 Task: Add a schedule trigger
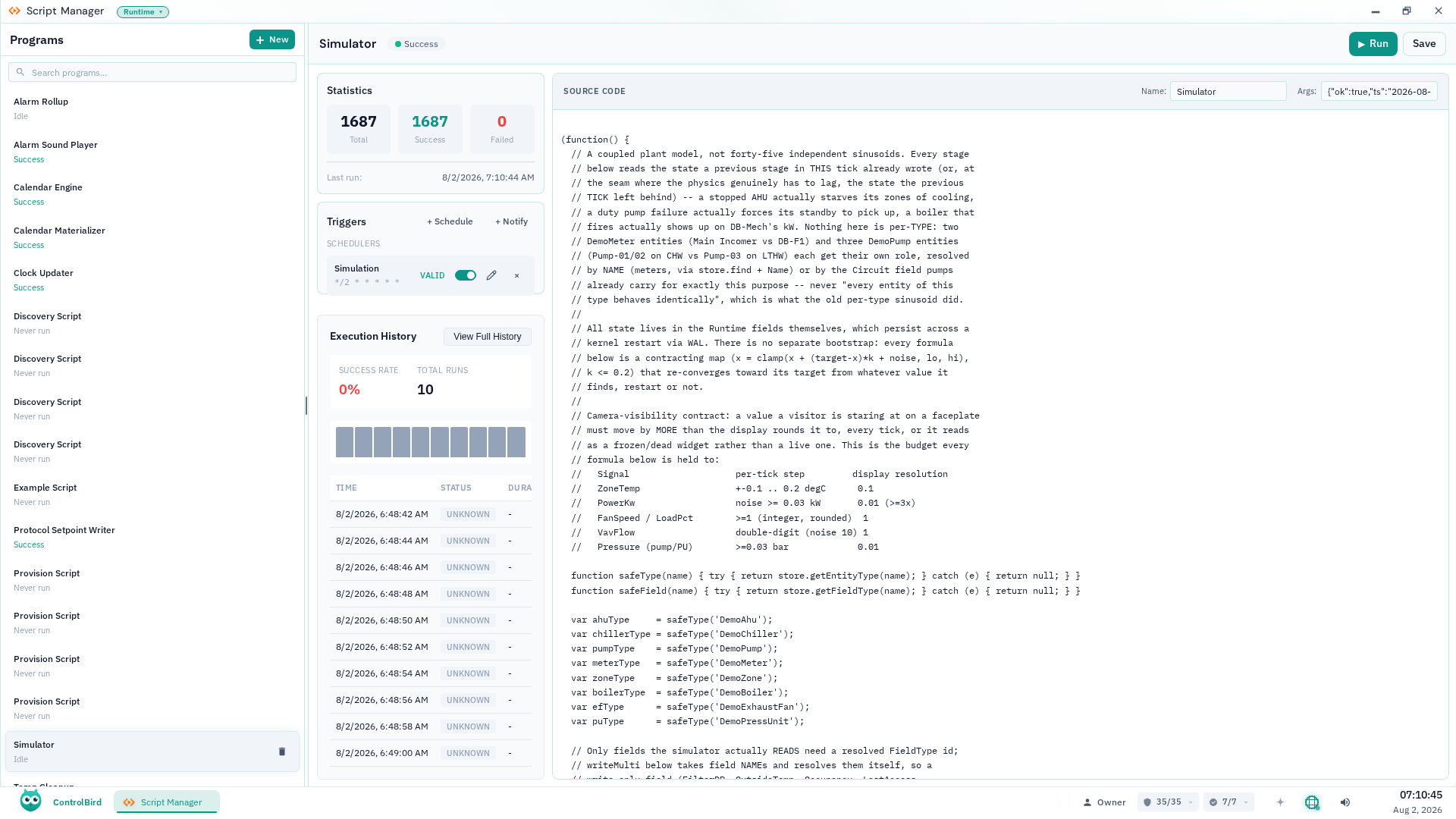click(450, 221)
